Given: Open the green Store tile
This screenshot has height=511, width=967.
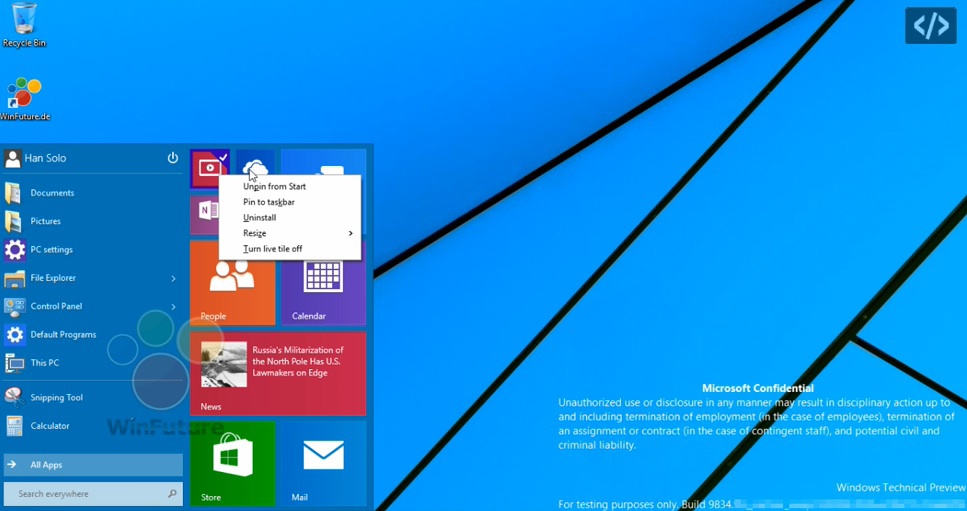Looking at the screenshot, I should pos(232,463).
